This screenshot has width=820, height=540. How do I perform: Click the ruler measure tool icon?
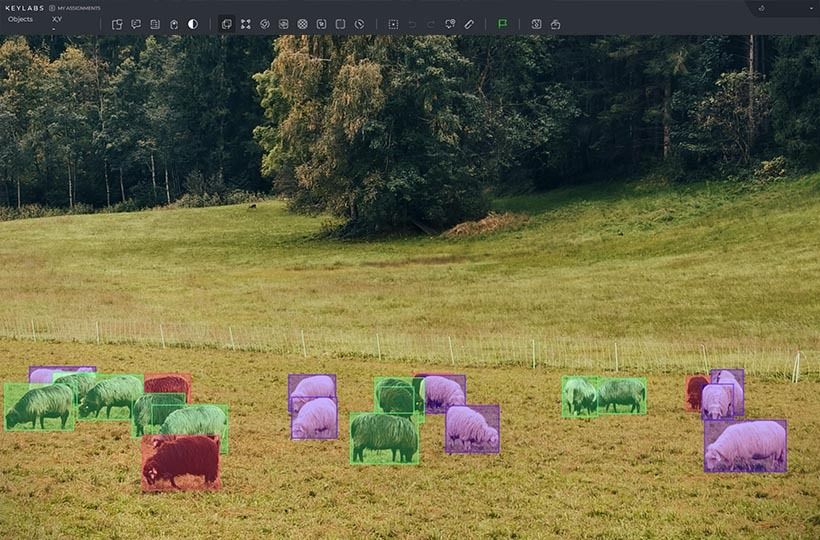(469, 24)
